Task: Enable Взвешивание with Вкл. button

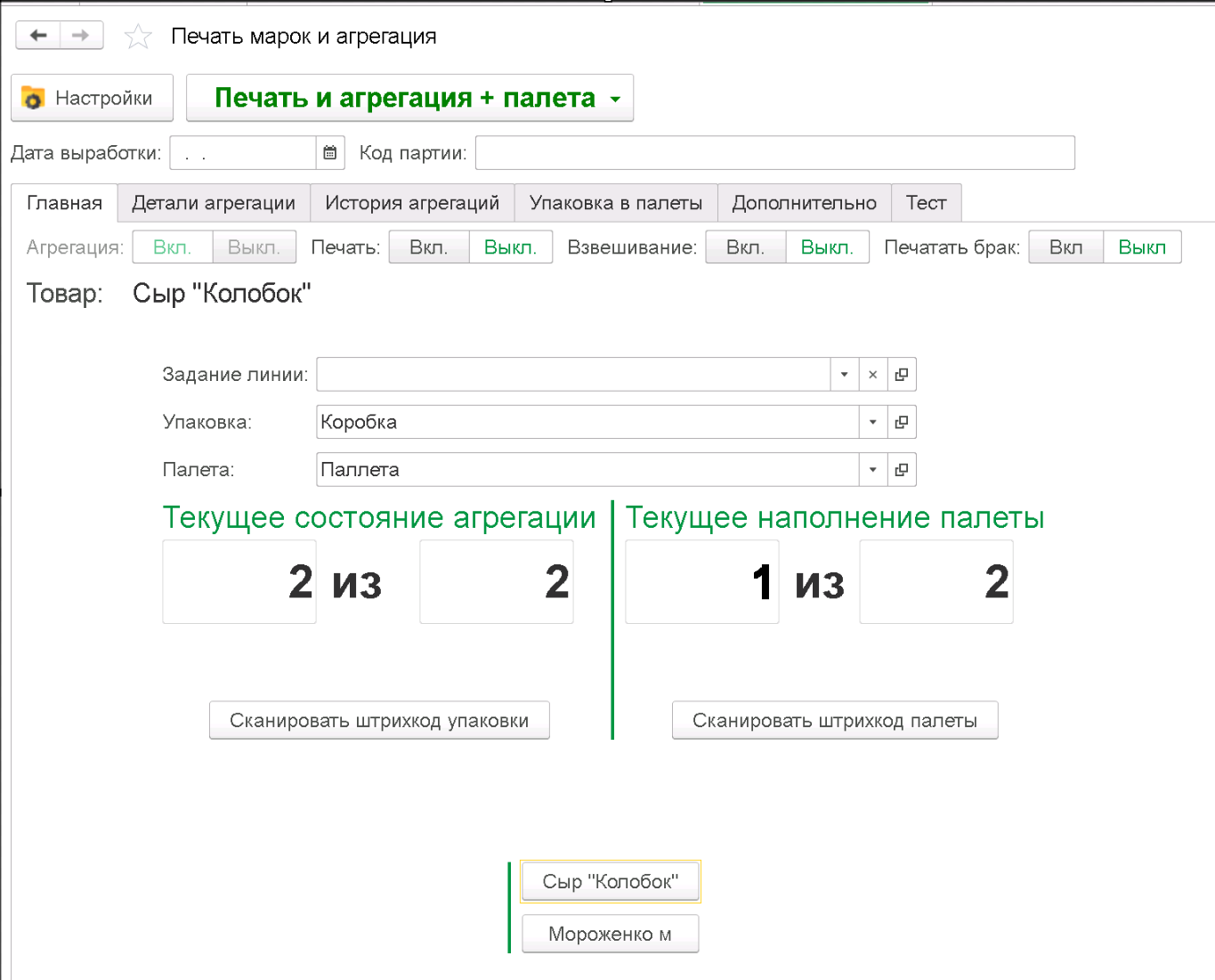Action: click(x=745, y=247)
